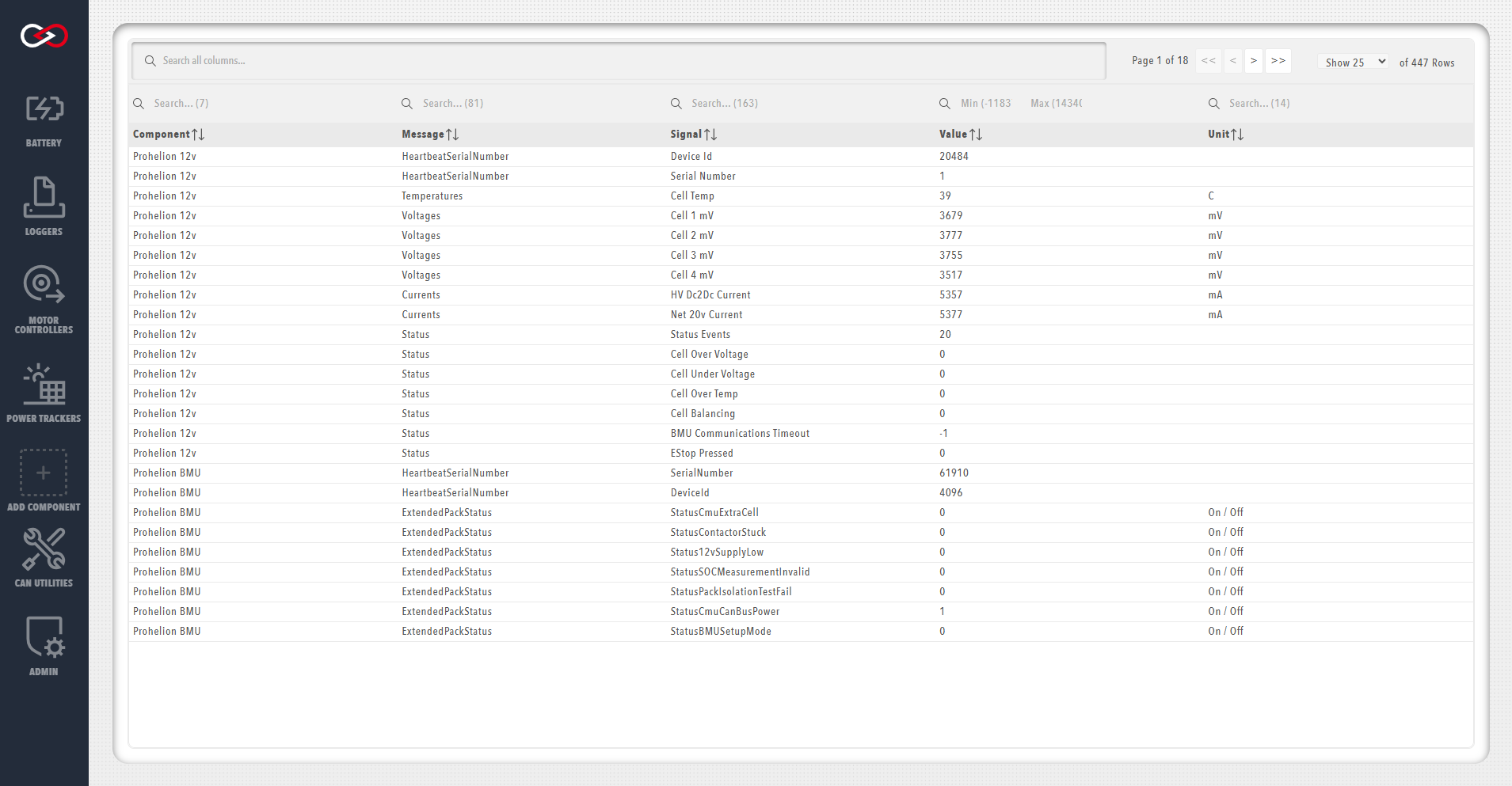Click the Cell 1 mV signal
The height and width of the screenshot is (786, 1512).
click(692, 216)
